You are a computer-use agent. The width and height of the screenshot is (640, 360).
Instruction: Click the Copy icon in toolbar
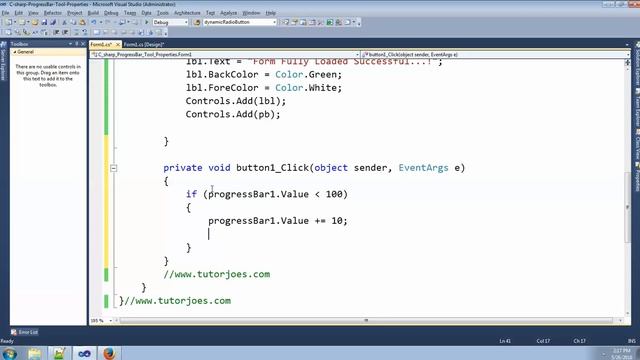tap(73, 22)
